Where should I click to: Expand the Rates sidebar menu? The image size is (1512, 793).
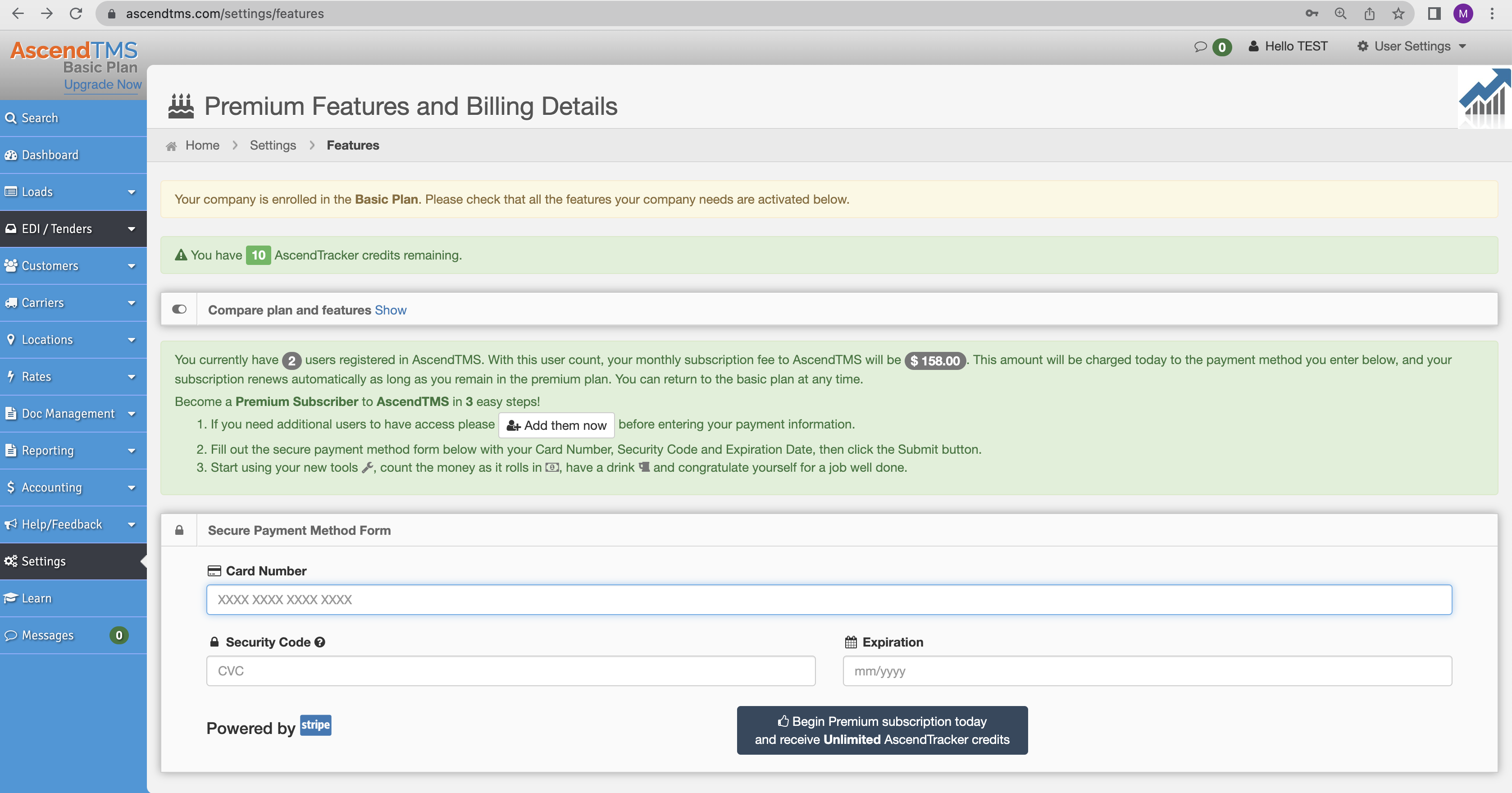click(x=73, y=377)
